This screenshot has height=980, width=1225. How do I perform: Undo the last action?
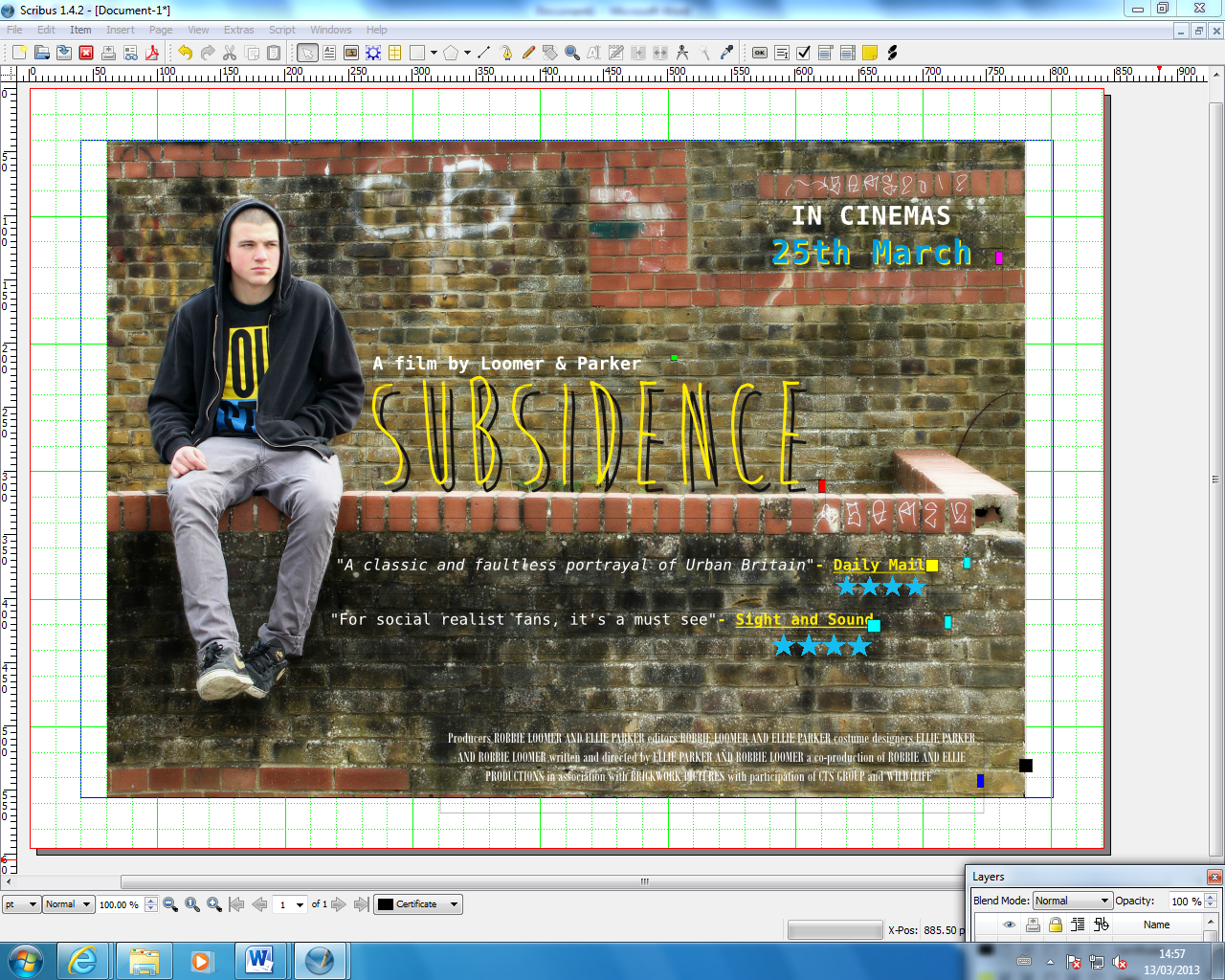pyautogui.click(x=185, y=53)
